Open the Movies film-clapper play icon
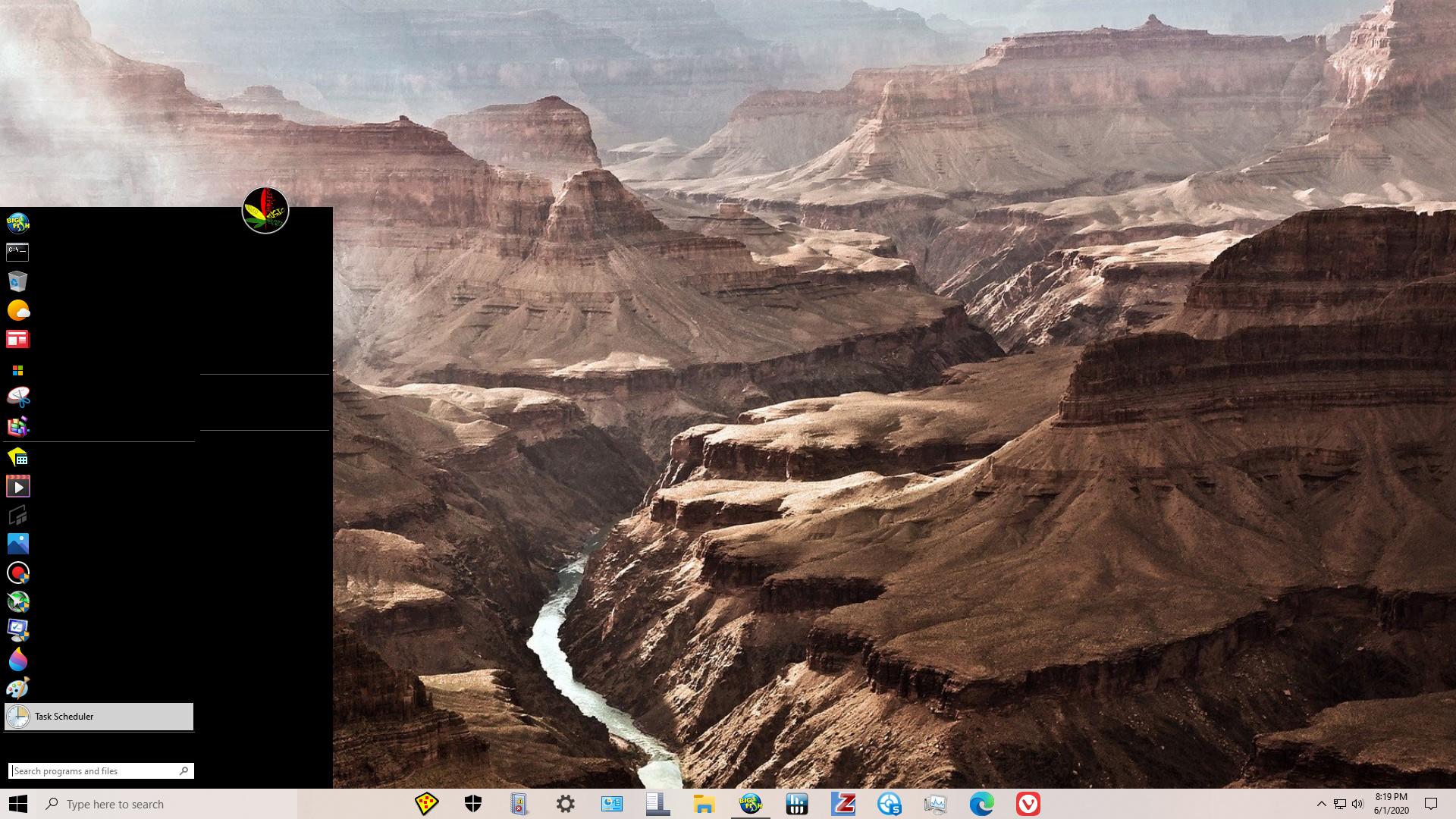 pos(17,486)
